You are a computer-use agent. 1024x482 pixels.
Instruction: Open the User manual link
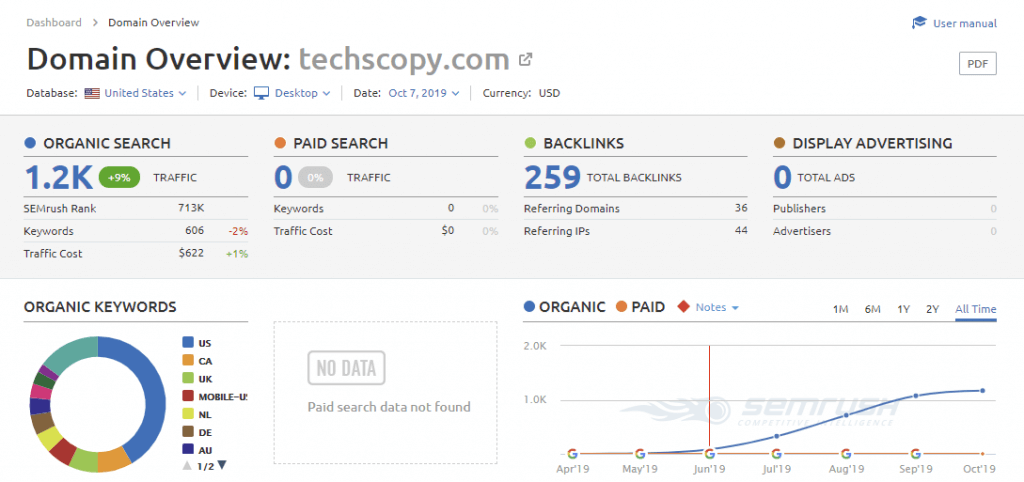(965, 24)
